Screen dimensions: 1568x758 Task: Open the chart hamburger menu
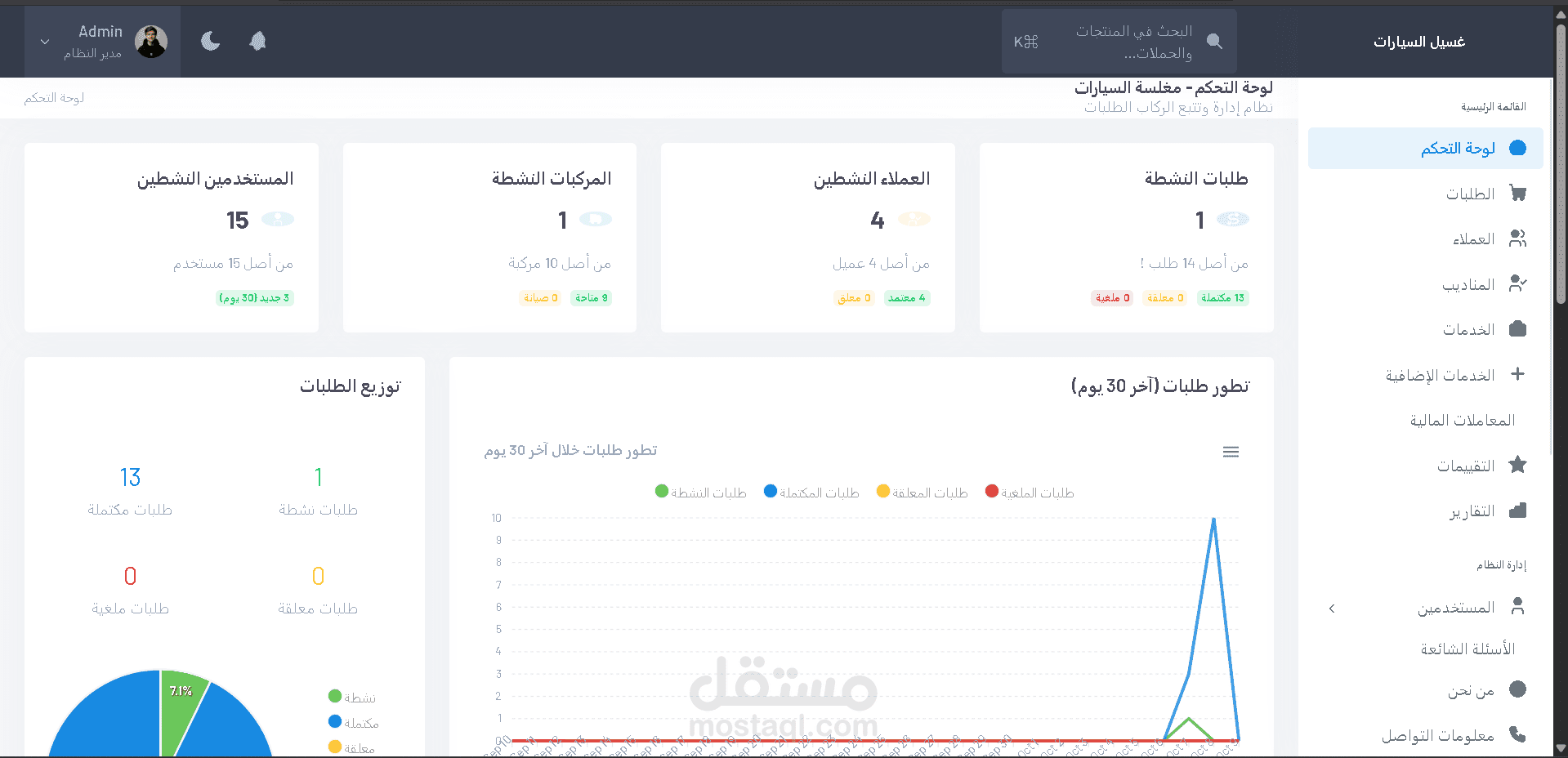coord(1231,452)
